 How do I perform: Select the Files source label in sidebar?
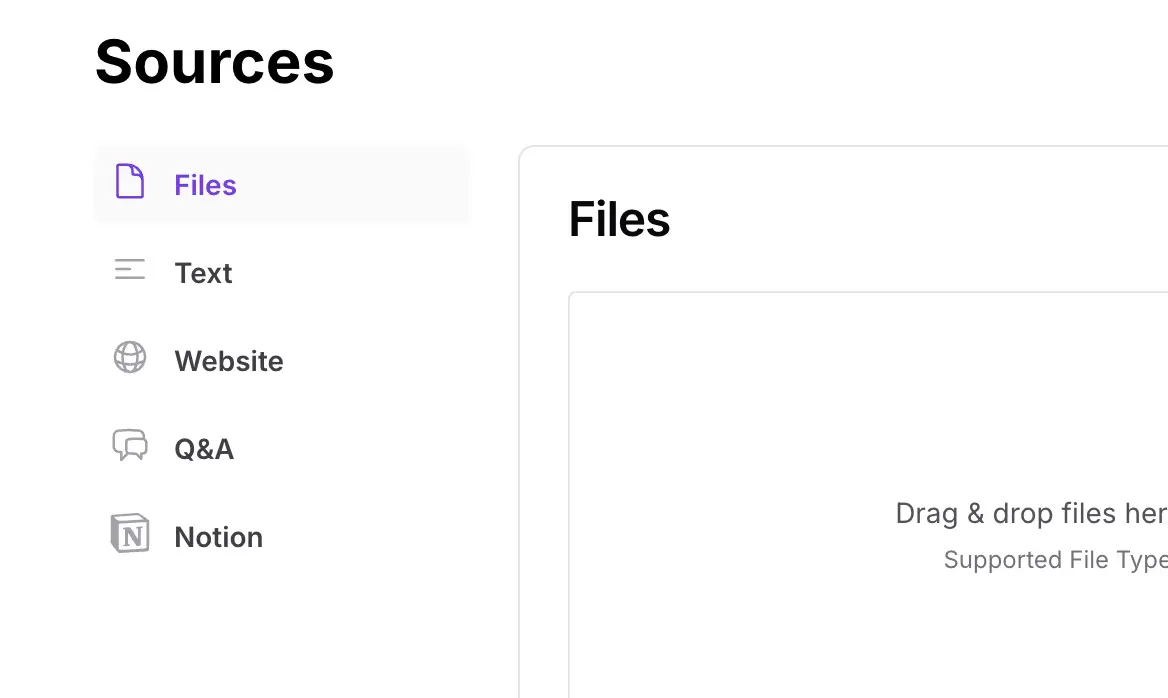(205, 185)
